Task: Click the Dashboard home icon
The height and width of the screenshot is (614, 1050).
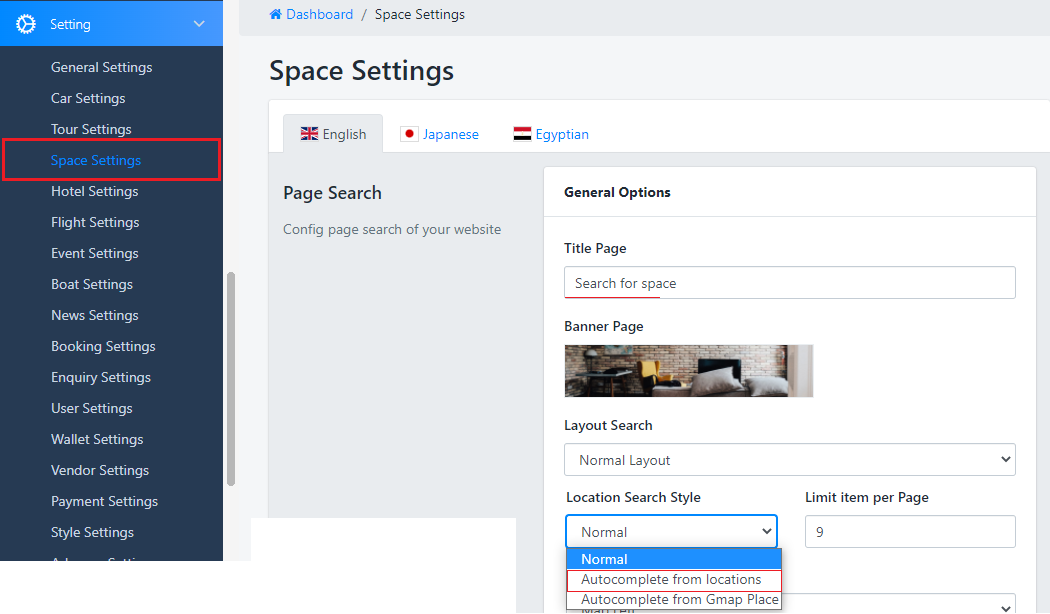Action: click(x=275, y=14)
